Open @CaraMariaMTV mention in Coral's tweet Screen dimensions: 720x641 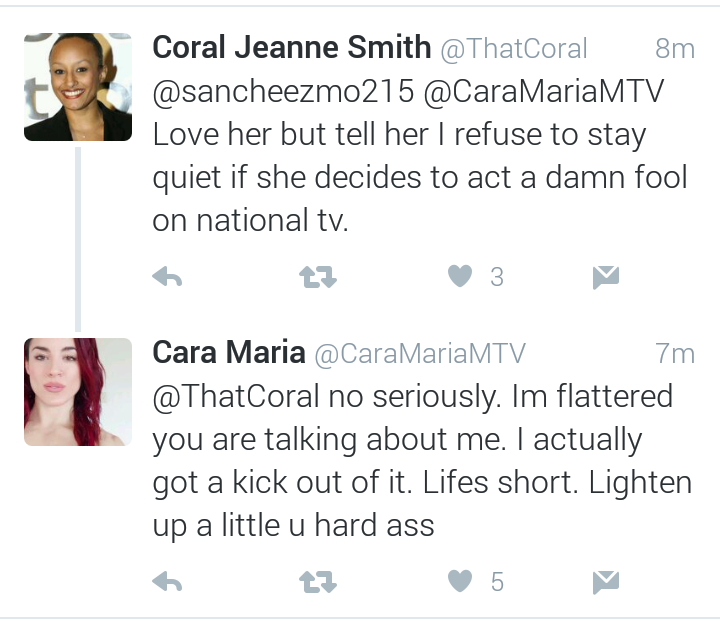point(544,91)
